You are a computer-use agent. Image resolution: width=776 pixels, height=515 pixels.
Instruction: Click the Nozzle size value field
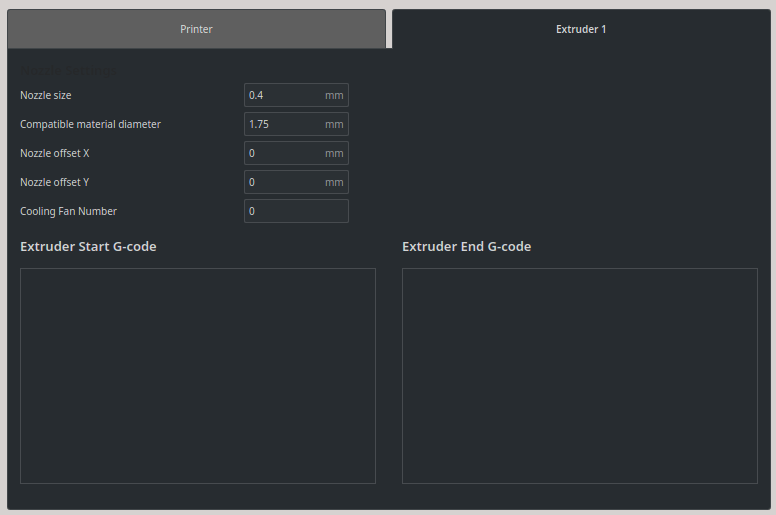(x=296, y=95)
